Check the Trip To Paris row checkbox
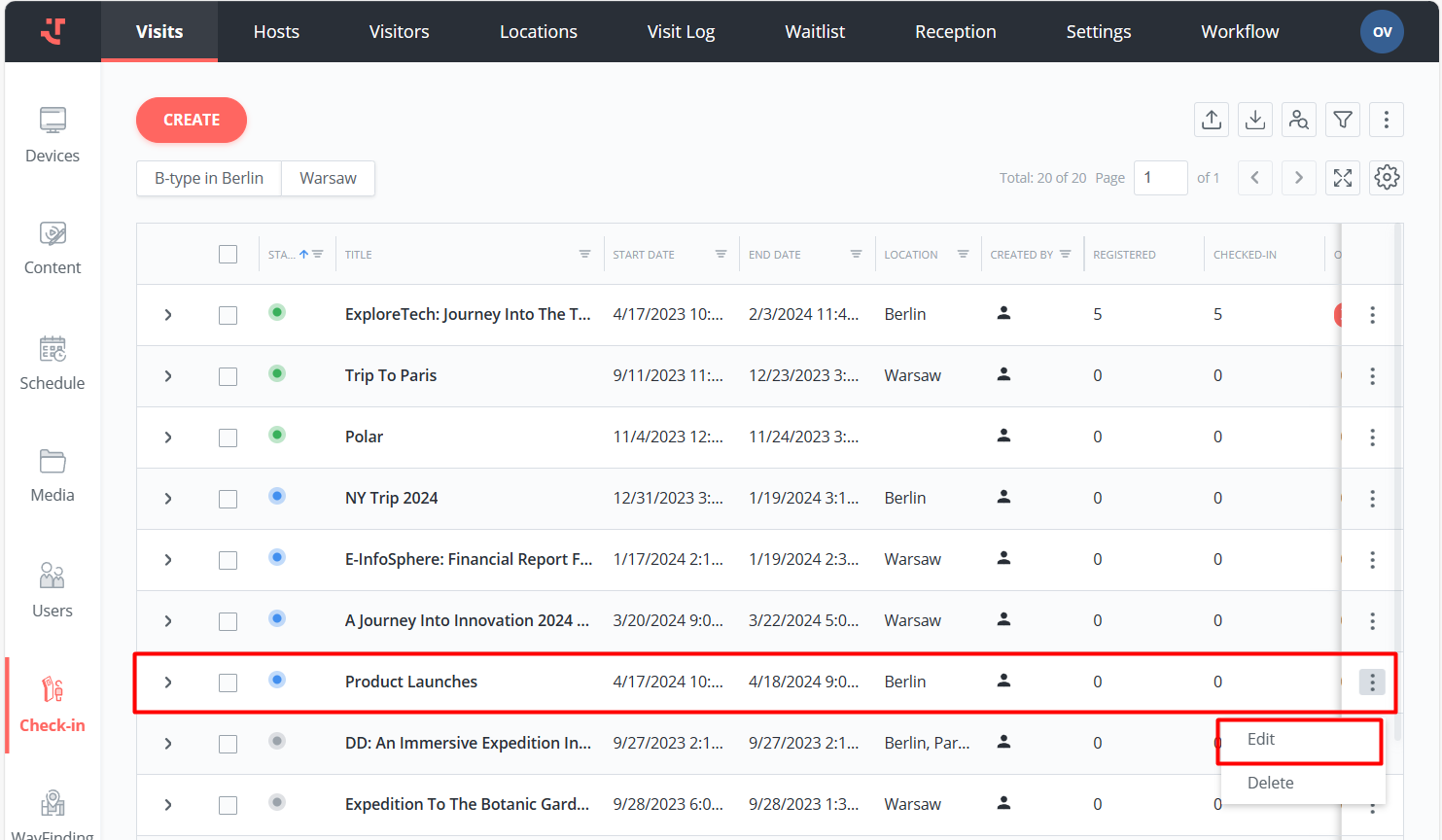This screenshot has width=1442, height=840. click(228, 376)
